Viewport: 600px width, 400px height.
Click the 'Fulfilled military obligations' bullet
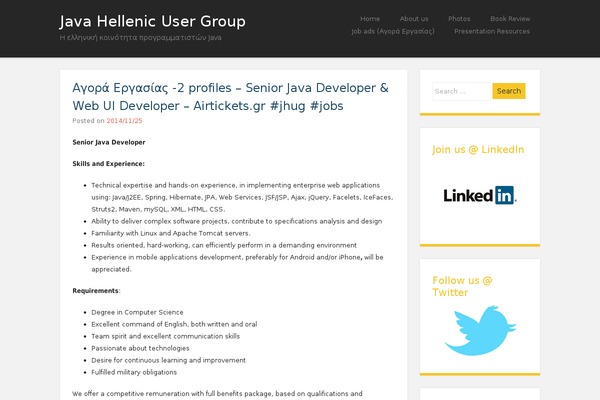click(x=134, y=372)
